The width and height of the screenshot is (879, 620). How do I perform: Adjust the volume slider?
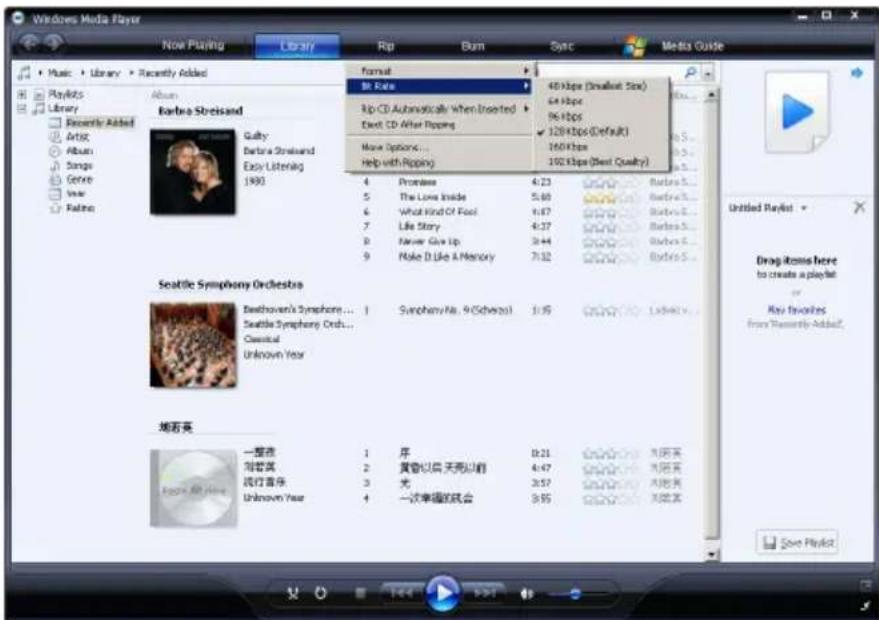click(575, 594)
